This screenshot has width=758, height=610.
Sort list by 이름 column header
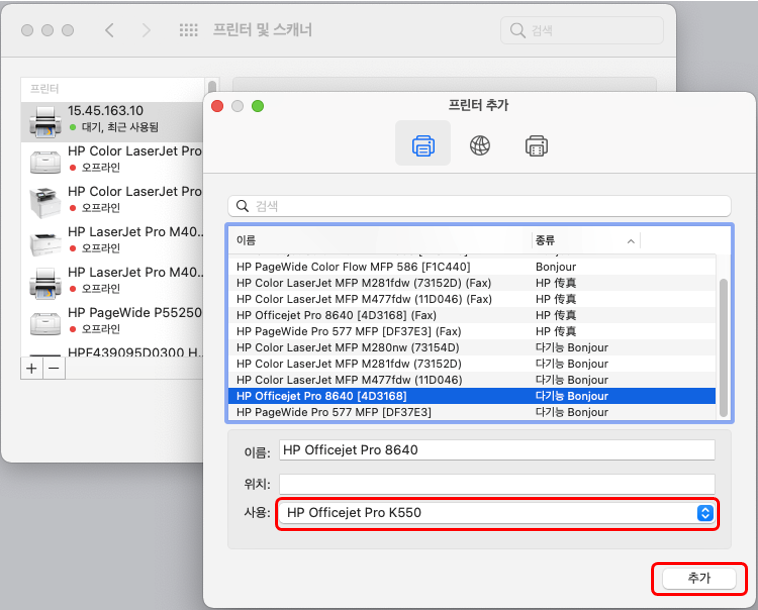pyautogui.click(x=246, y=240)
